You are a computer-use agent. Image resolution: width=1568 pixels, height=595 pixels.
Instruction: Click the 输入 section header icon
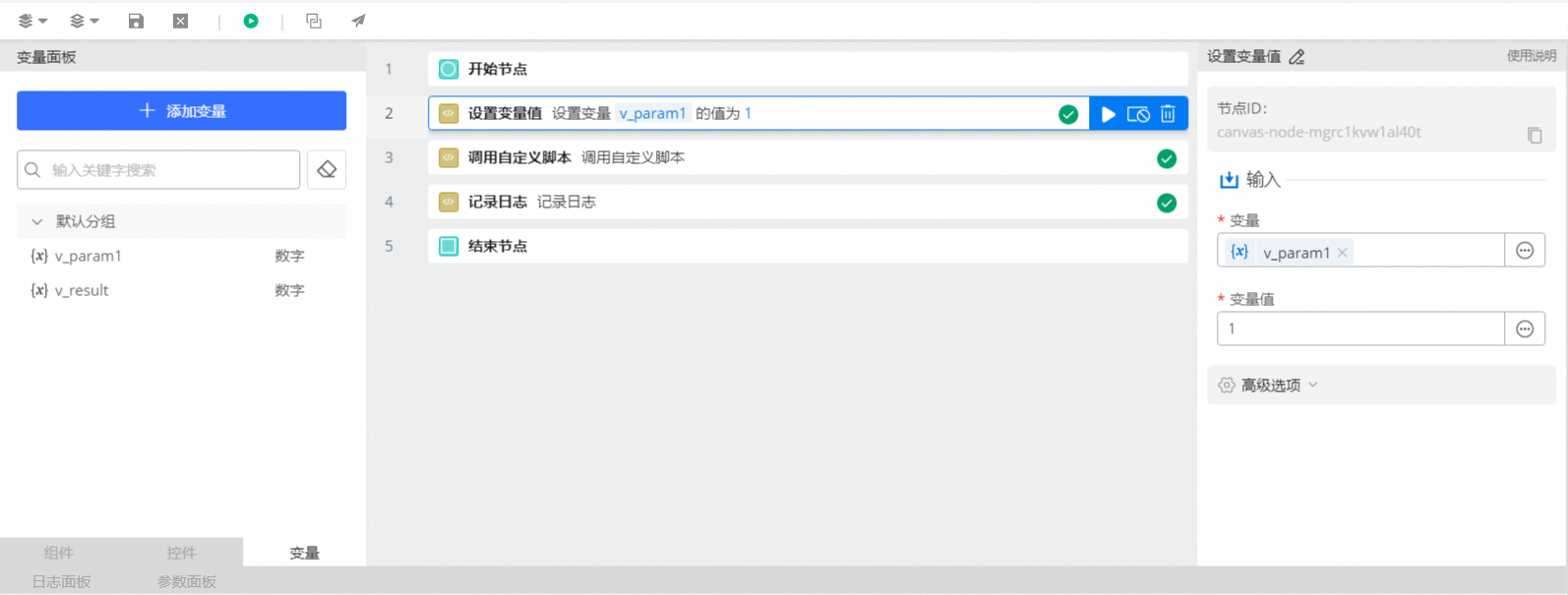click(x=1229, y=180)
